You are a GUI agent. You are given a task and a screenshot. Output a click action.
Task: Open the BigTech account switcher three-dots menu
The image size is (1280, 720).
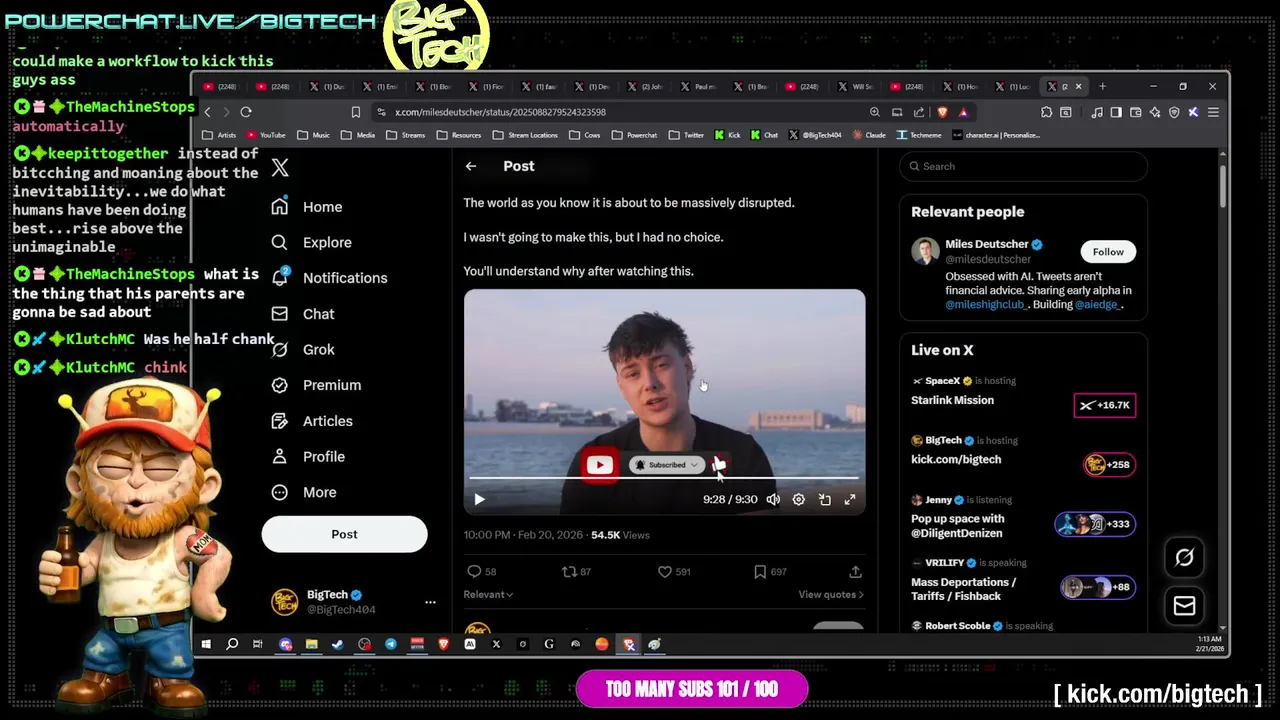[430, 602]
